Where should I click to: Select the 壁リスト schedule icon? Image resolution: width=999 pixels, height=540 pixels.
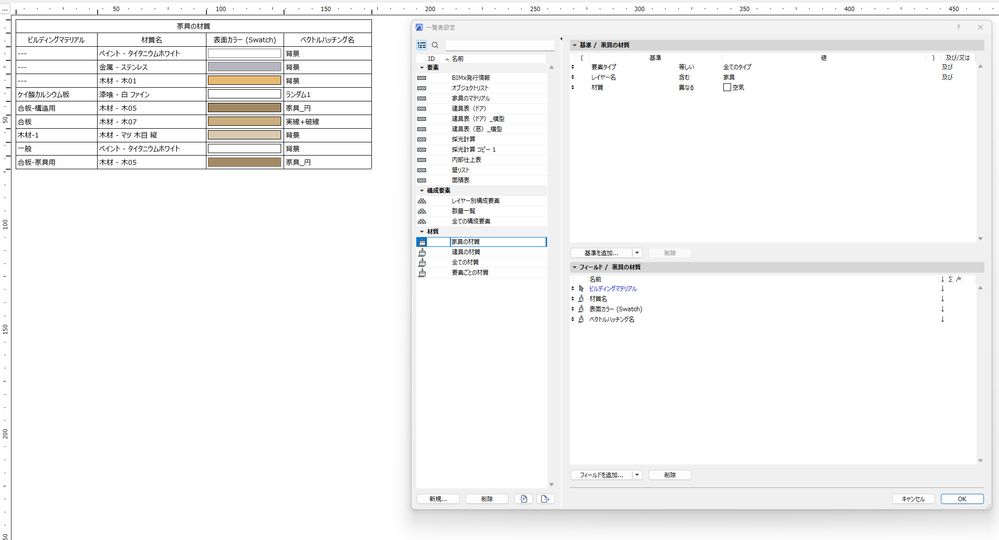422,170
